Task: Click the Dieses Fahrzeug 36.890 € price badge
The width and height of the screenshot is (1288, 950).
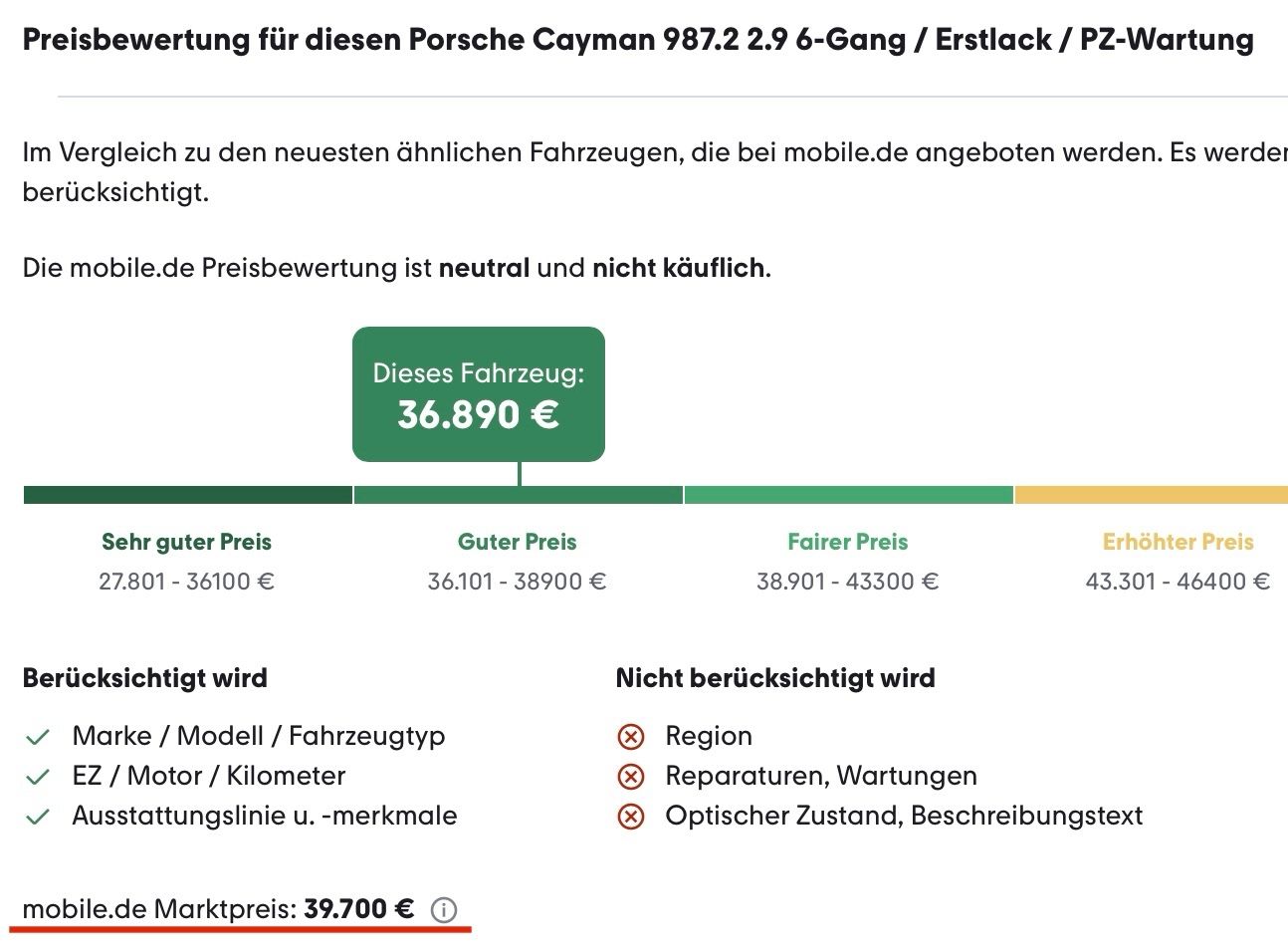Action: pyautogui.click(x=479, y=394)
